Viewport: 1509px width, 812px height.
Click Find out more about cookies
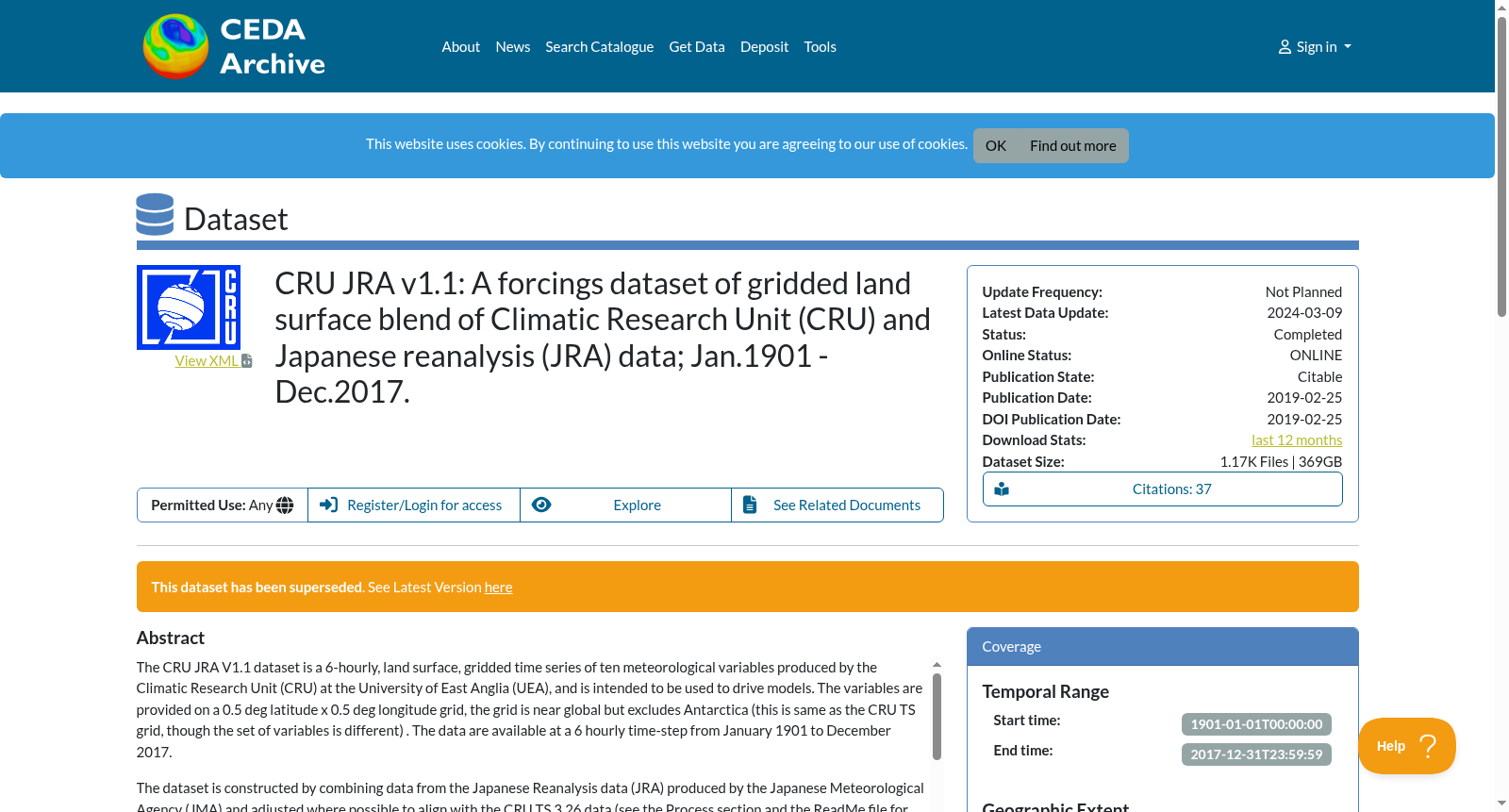(x=1073, y=146)
